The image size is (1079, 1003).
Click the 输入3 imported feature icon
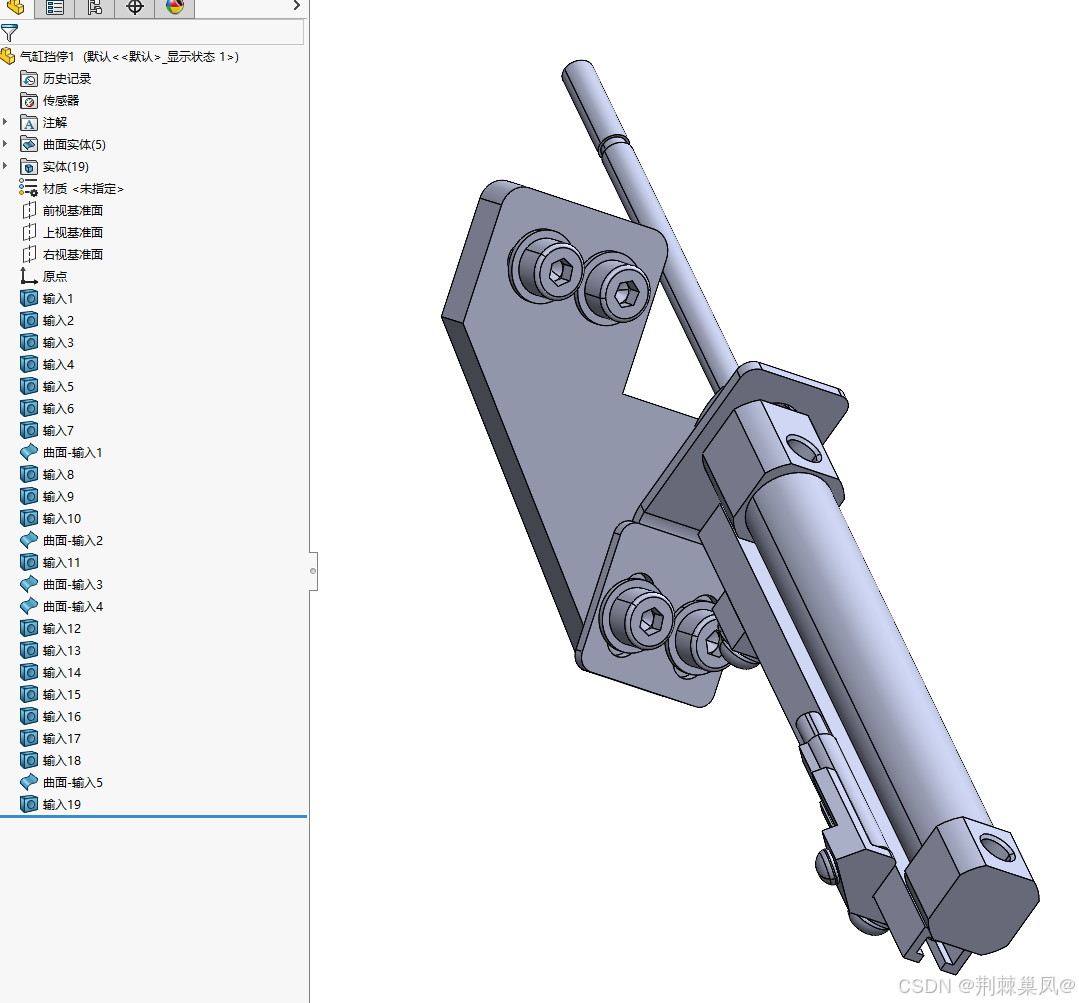click(x=29, y=343)
